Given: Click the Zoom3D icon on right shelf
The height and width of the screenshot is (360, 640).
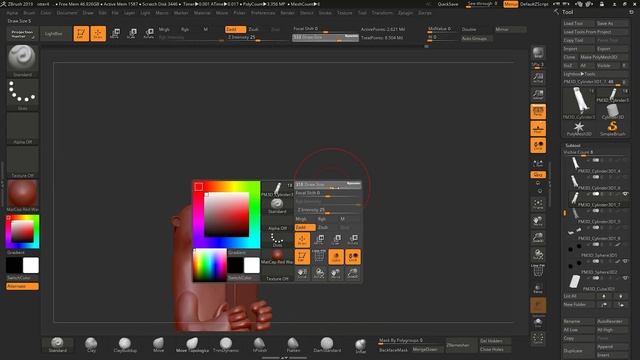Looking at the screenshot, I should pos(538,238).
